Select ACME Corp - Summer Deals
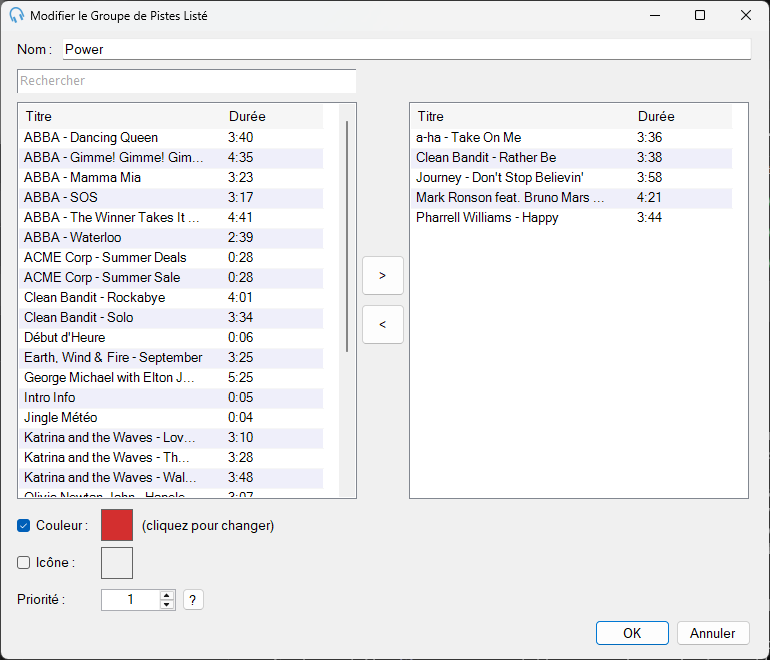 point(171,258)
